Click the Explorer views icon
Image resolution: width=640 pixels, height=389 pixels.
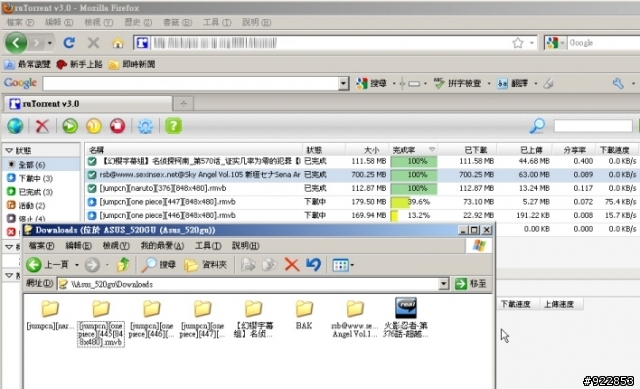pyautogui.click(x=340, y=265)
